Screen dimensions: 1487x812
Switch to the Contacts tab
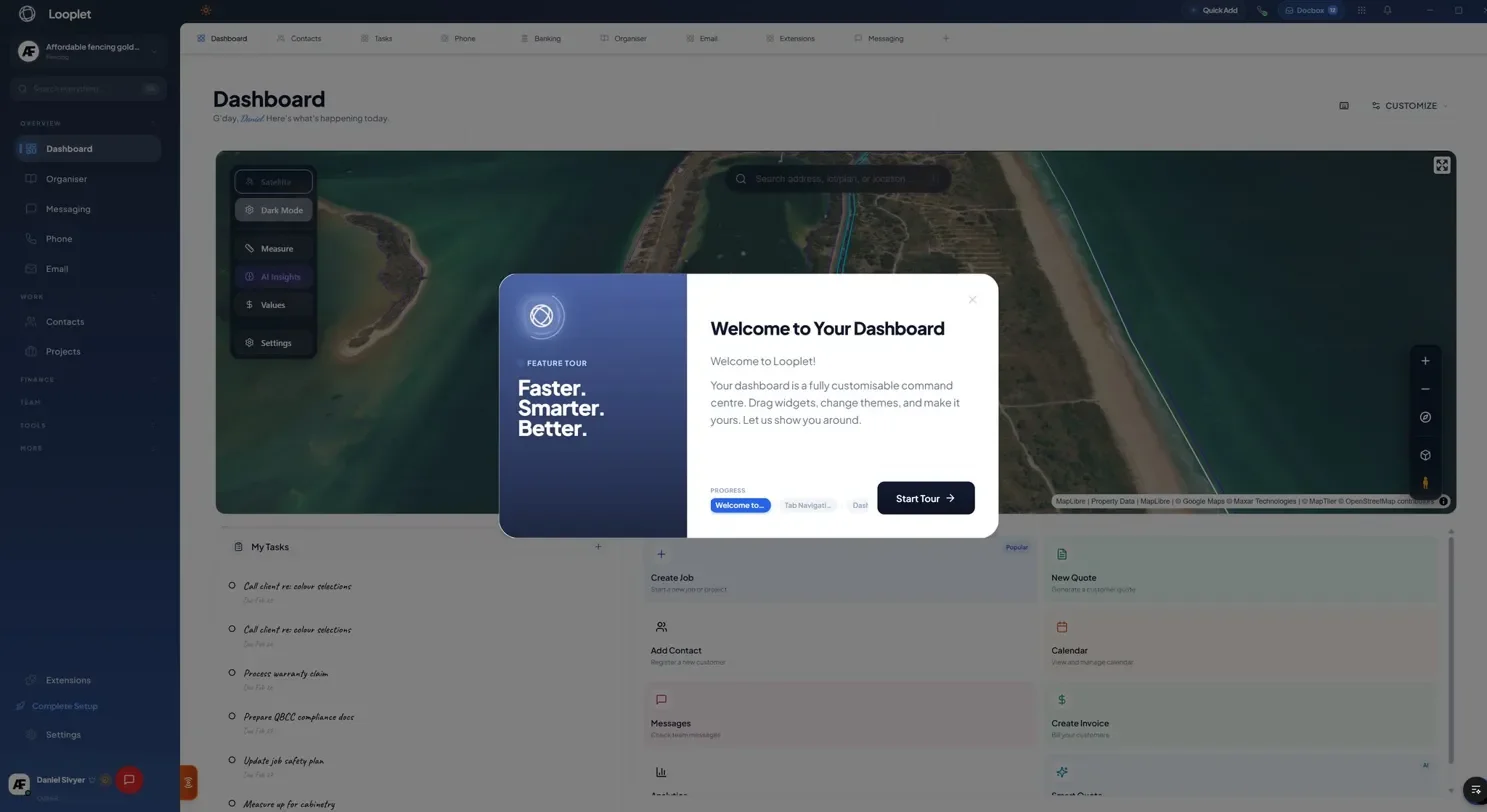(299, 38)
